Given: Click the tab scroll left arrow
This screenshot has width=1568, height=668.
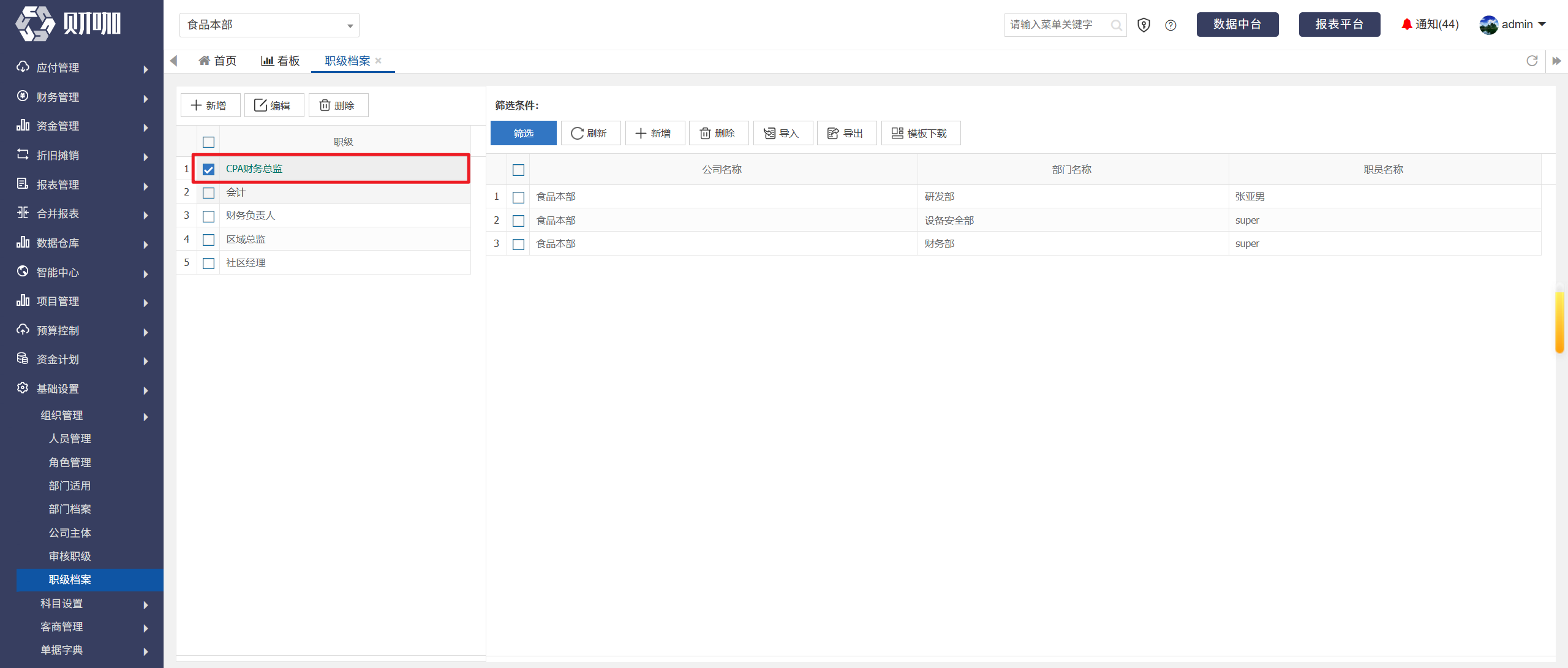Looking at the screenshot, I should point(173,61).
